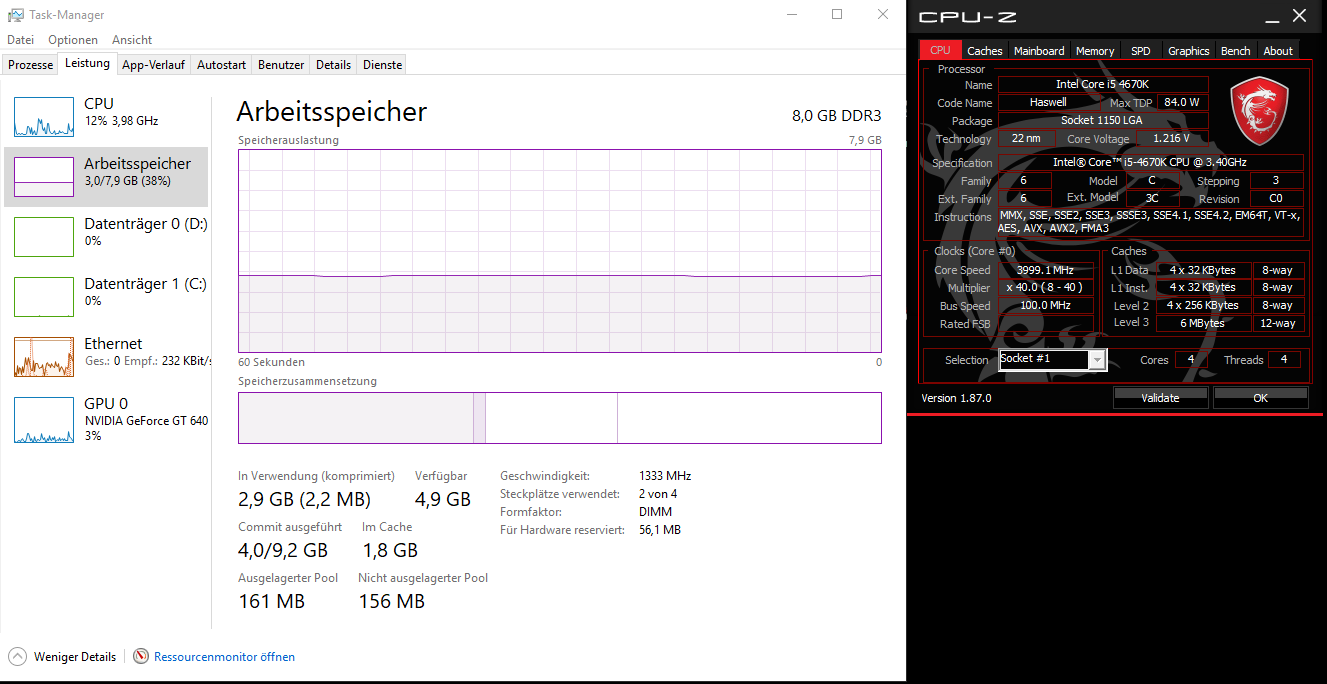The image size is (1327, 684).
Task: Switch to the Prozesse tab
Action: (x=31, y=65)
